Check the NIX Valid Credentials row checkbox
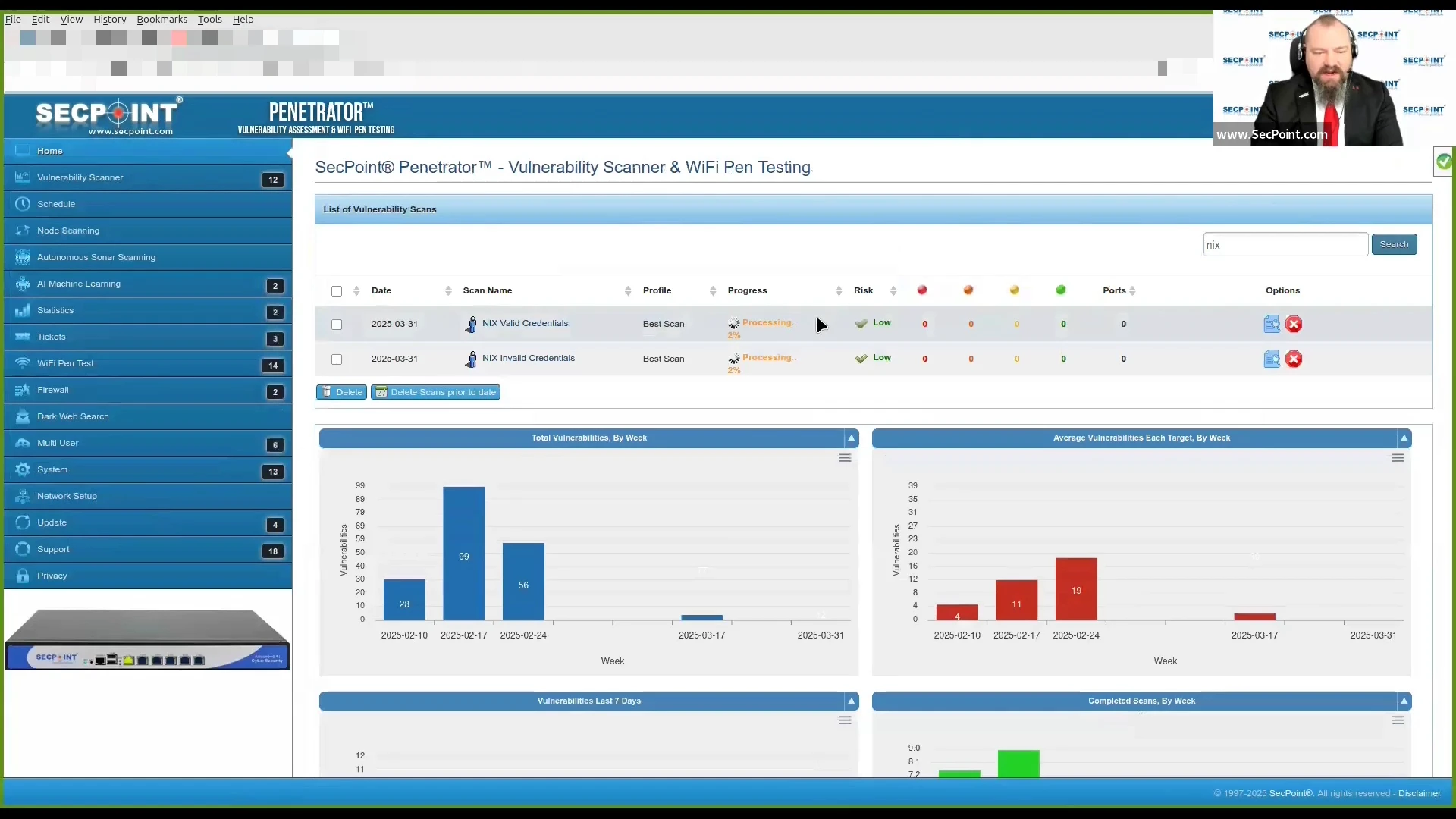The height and width of the screenshot is (819, 1456). (x=337, y=325)
